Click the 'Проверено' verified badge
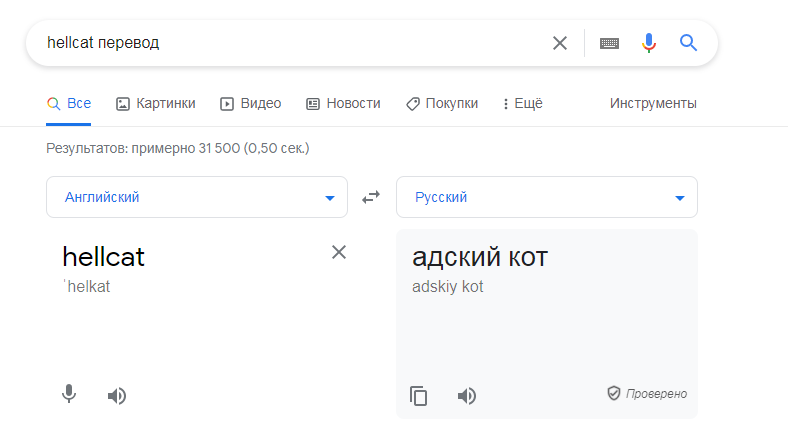The height and width of the screenshot is (431, 788). click(x=647, y=394)
